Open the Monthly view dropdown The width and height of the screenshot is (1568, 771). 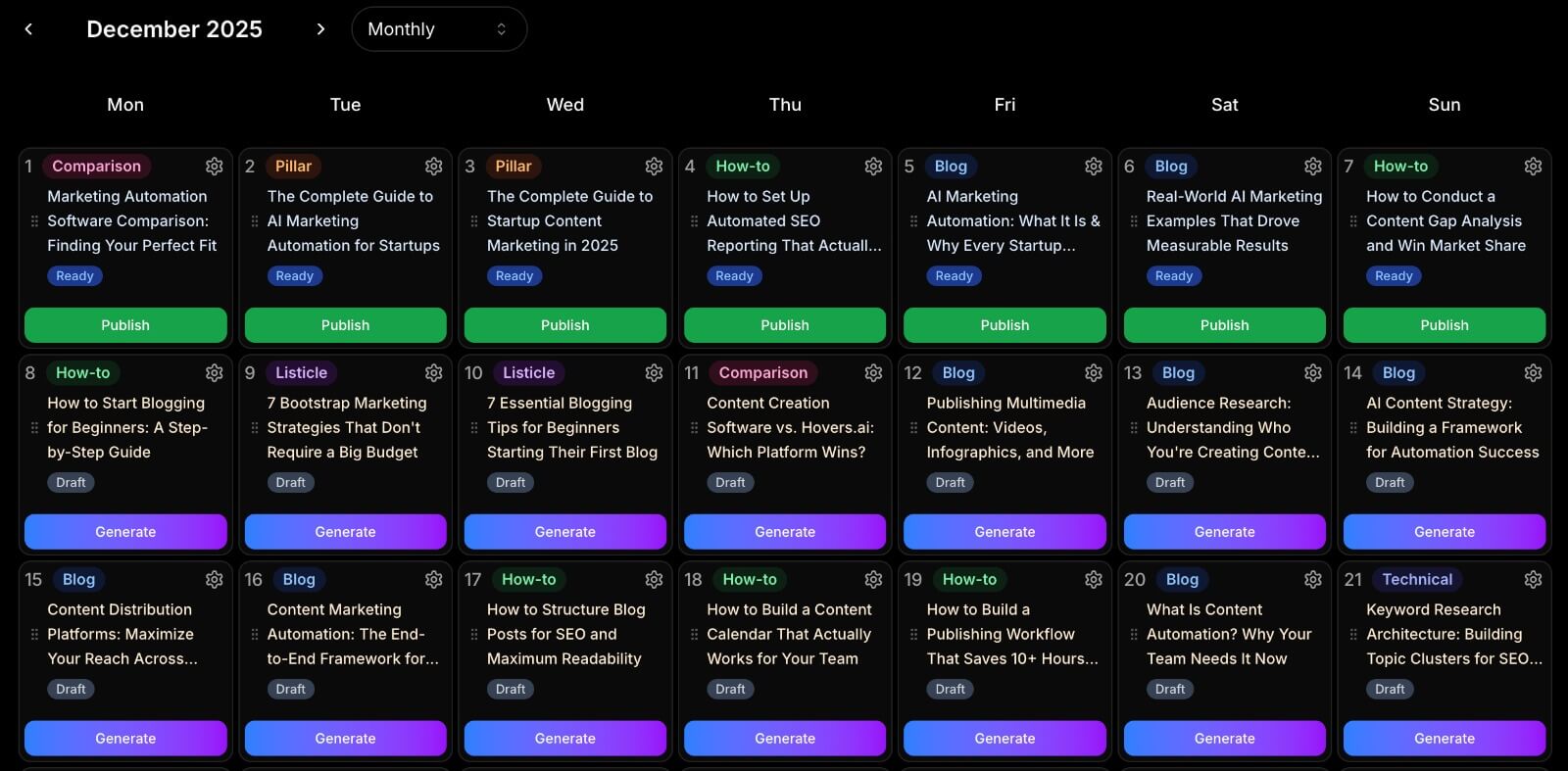pyautogui.click(x=439, y=29)
